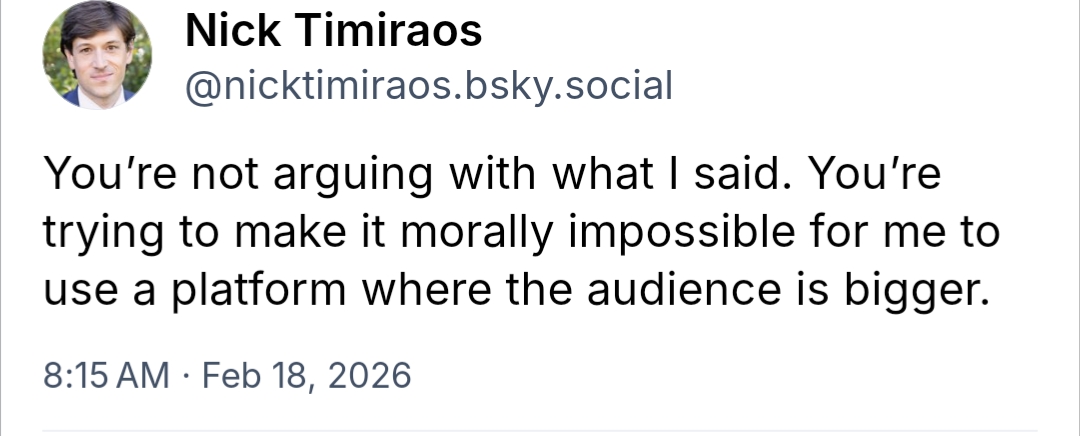
Task: Open the @nicktimiraos.bsky.social handle
Action: tap(429, 87)
